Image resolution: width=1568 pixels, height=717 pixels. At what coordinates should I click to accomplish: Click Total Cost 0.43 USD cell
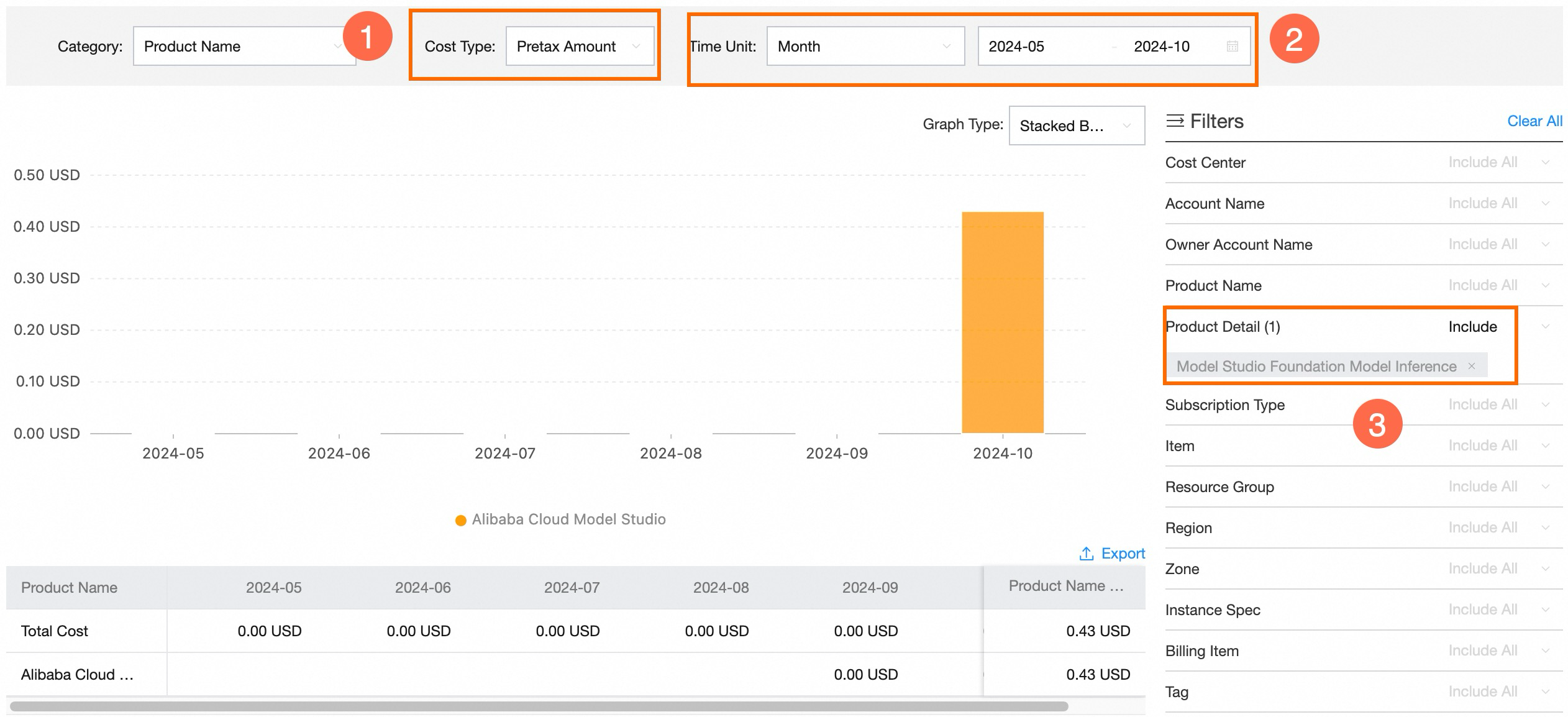click(x=1098, y=631)
